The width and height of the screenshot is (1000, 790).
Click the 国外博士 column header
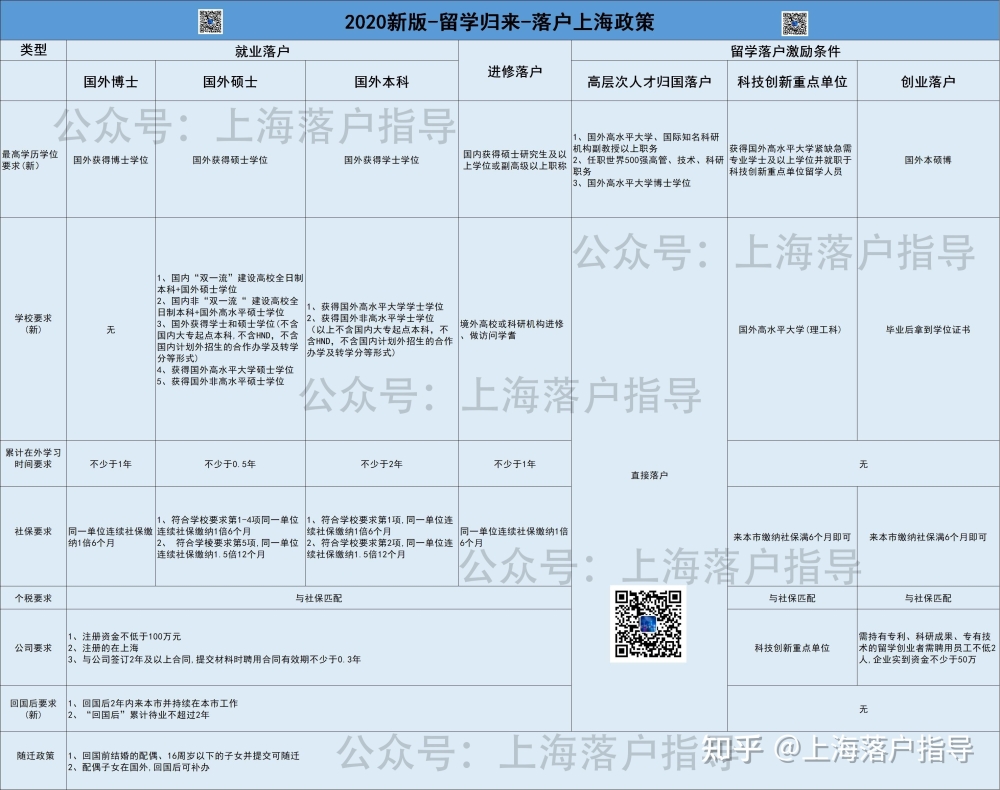pos(111,81)
